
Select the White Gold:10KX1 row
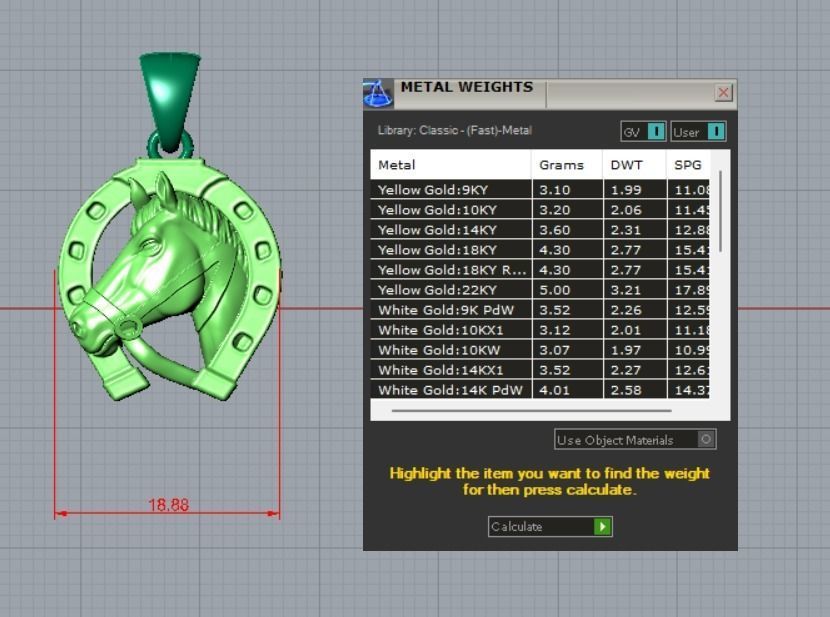[540, 330]
